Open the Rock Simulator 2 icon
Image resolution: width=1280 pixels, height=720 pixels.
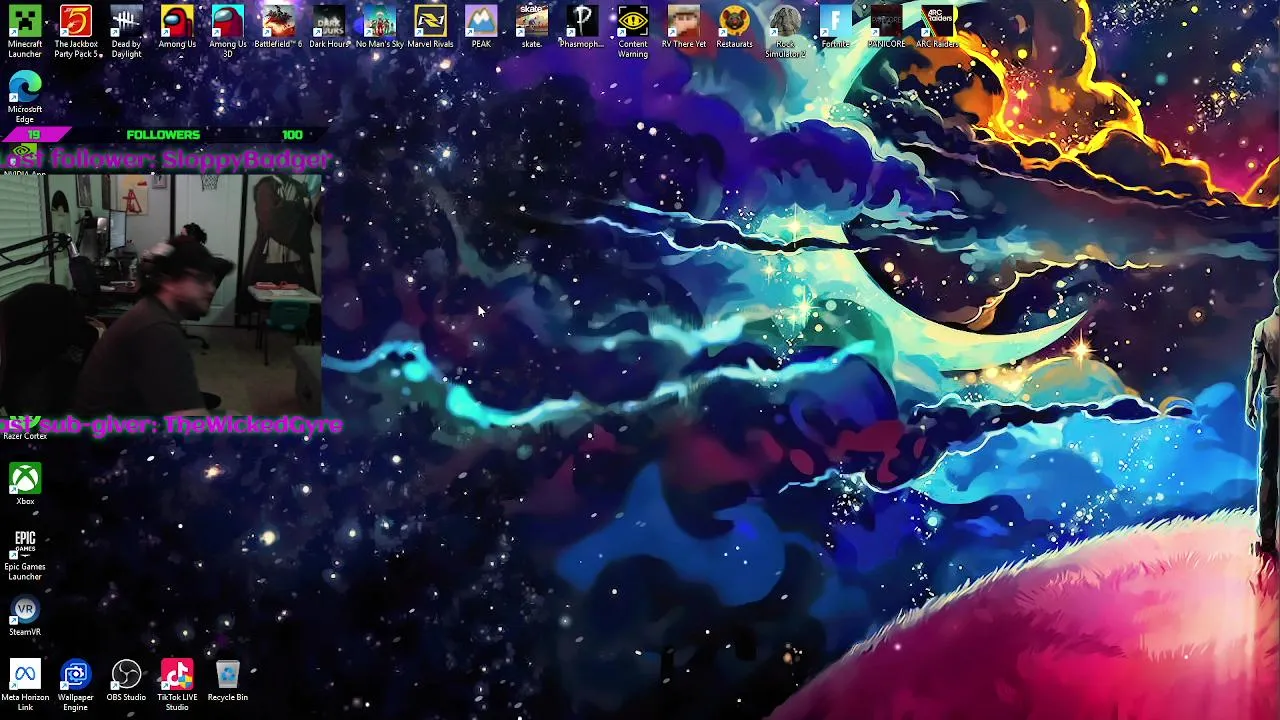click(785, 31)
